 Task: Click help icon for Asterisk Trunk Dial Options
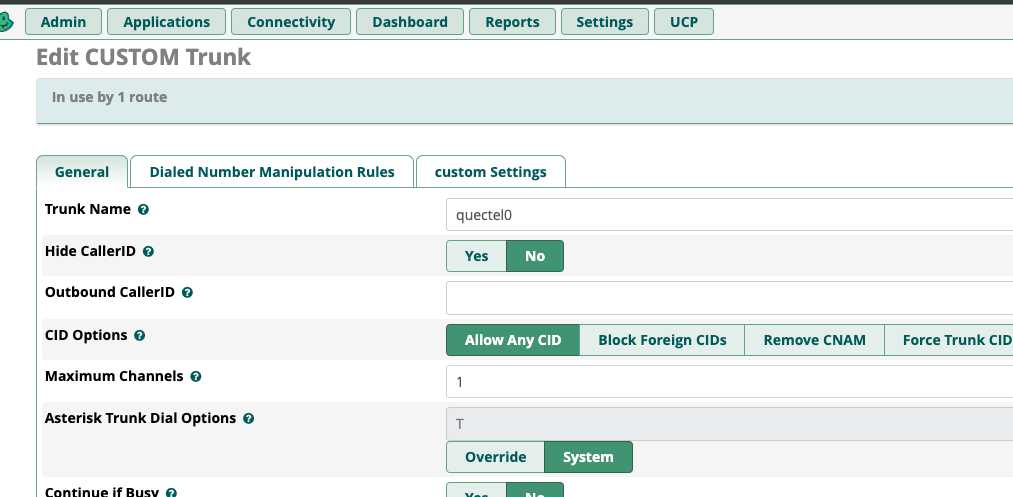tap(248, 419)
